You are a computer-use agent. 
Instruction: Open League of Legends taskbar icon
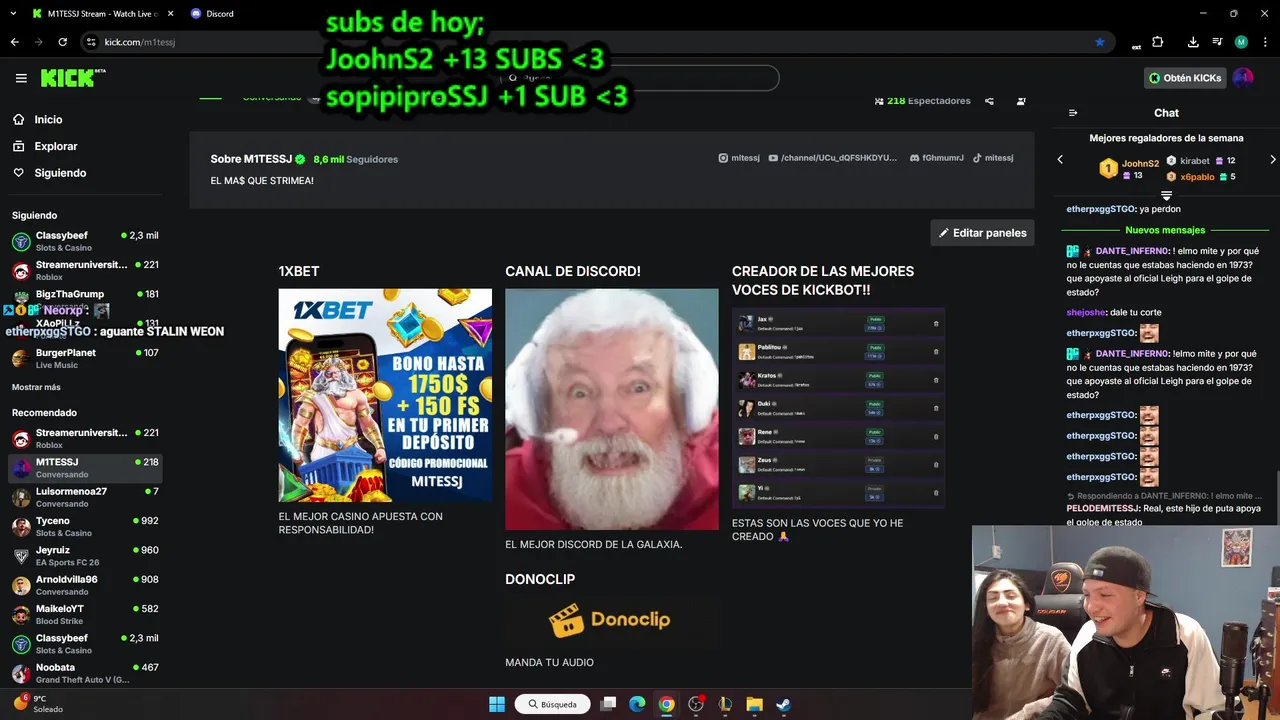725,704
